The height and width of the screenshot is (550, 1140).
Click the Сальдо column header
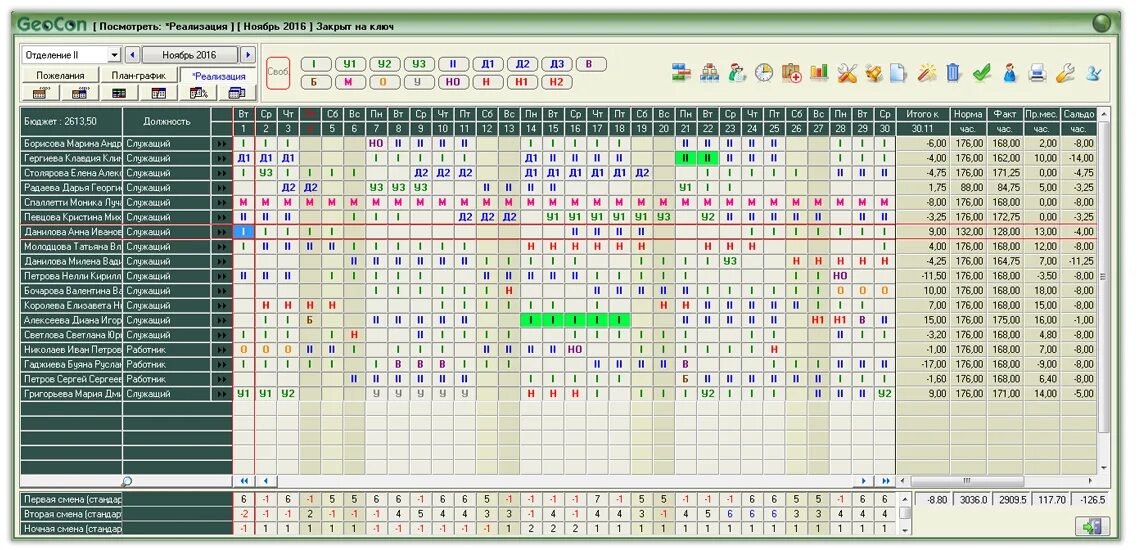click(x=1078, y=114)
